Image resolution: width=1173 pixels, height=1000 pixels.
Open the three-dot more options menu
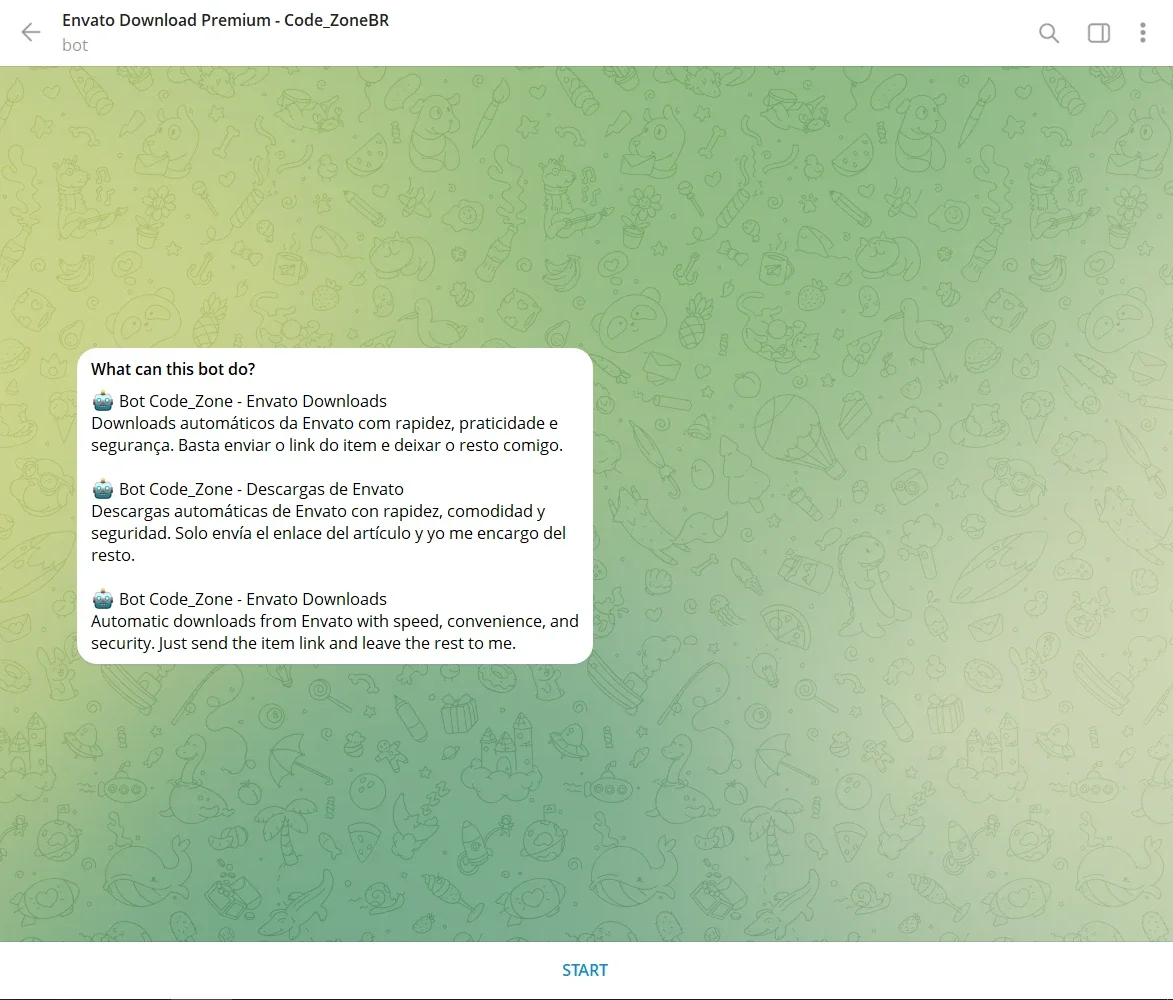click(1142, 33)
